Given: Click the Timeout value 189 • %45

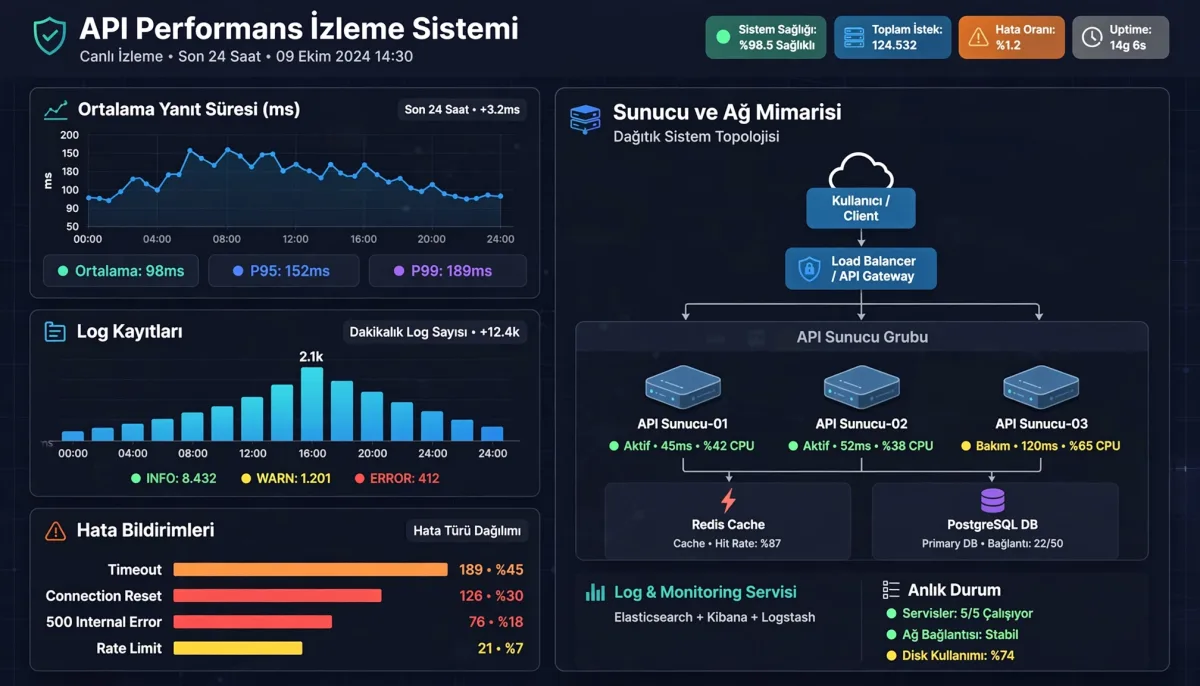Looking at the screenshot, I should tap(491, 570).
